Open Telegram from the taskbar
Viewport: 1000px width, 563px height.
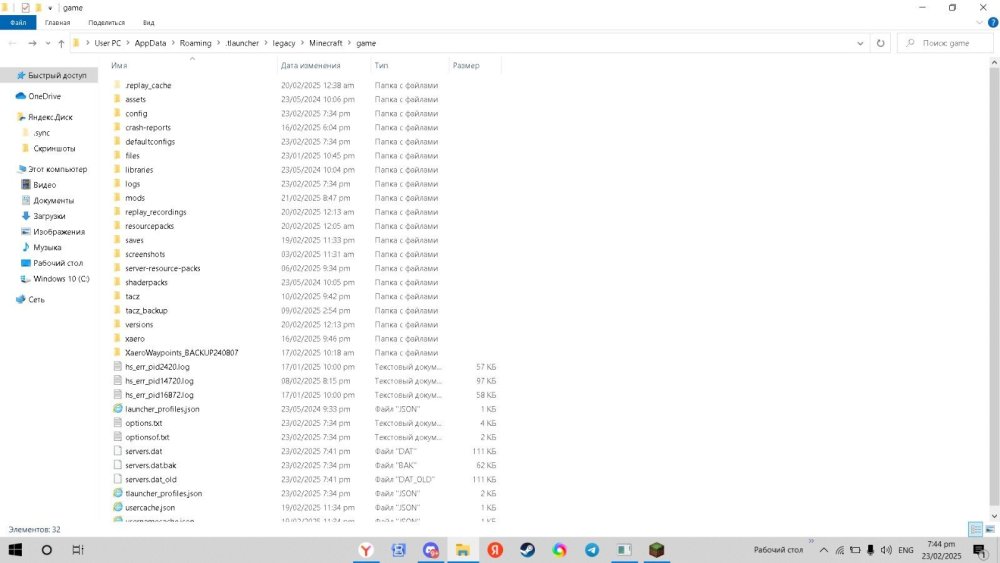[592, 550]
